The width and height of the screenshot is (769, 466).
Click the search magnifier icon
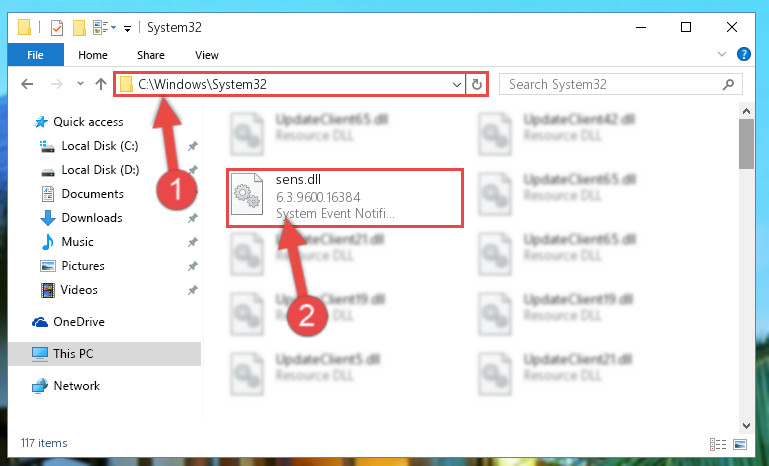click(x=728, y=84)
